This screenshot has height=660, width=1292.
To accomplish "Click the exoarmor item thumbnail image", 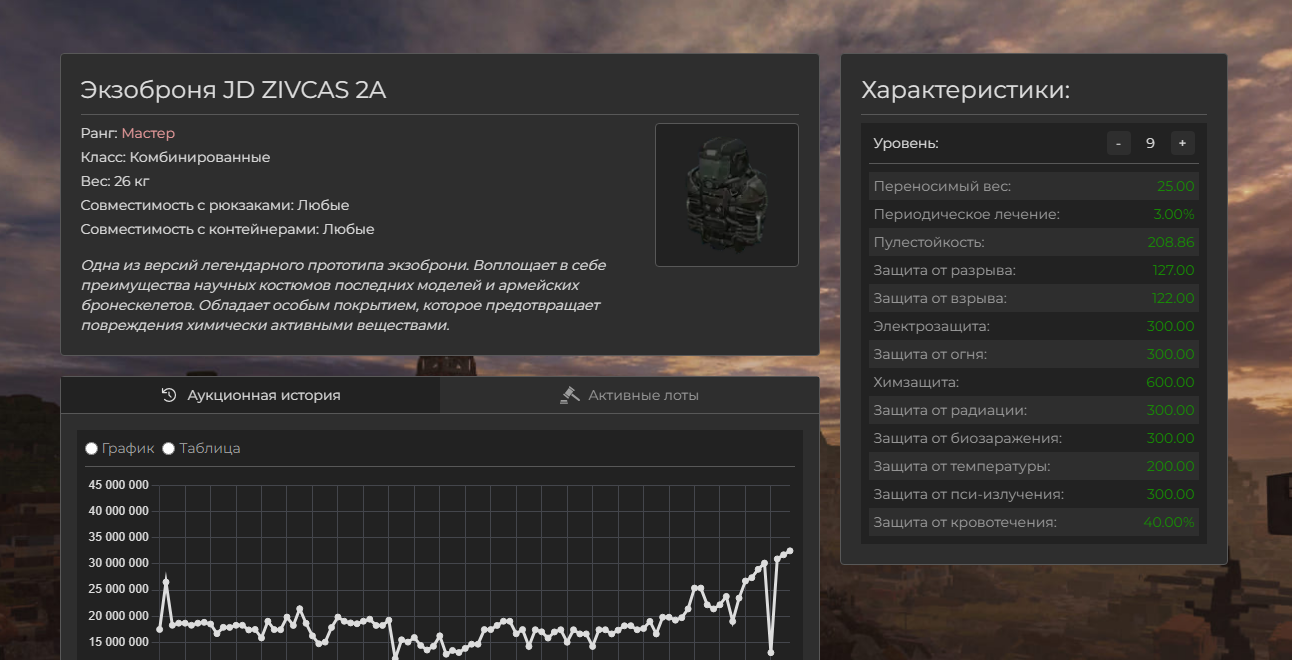I will click(x=727, y=195).
